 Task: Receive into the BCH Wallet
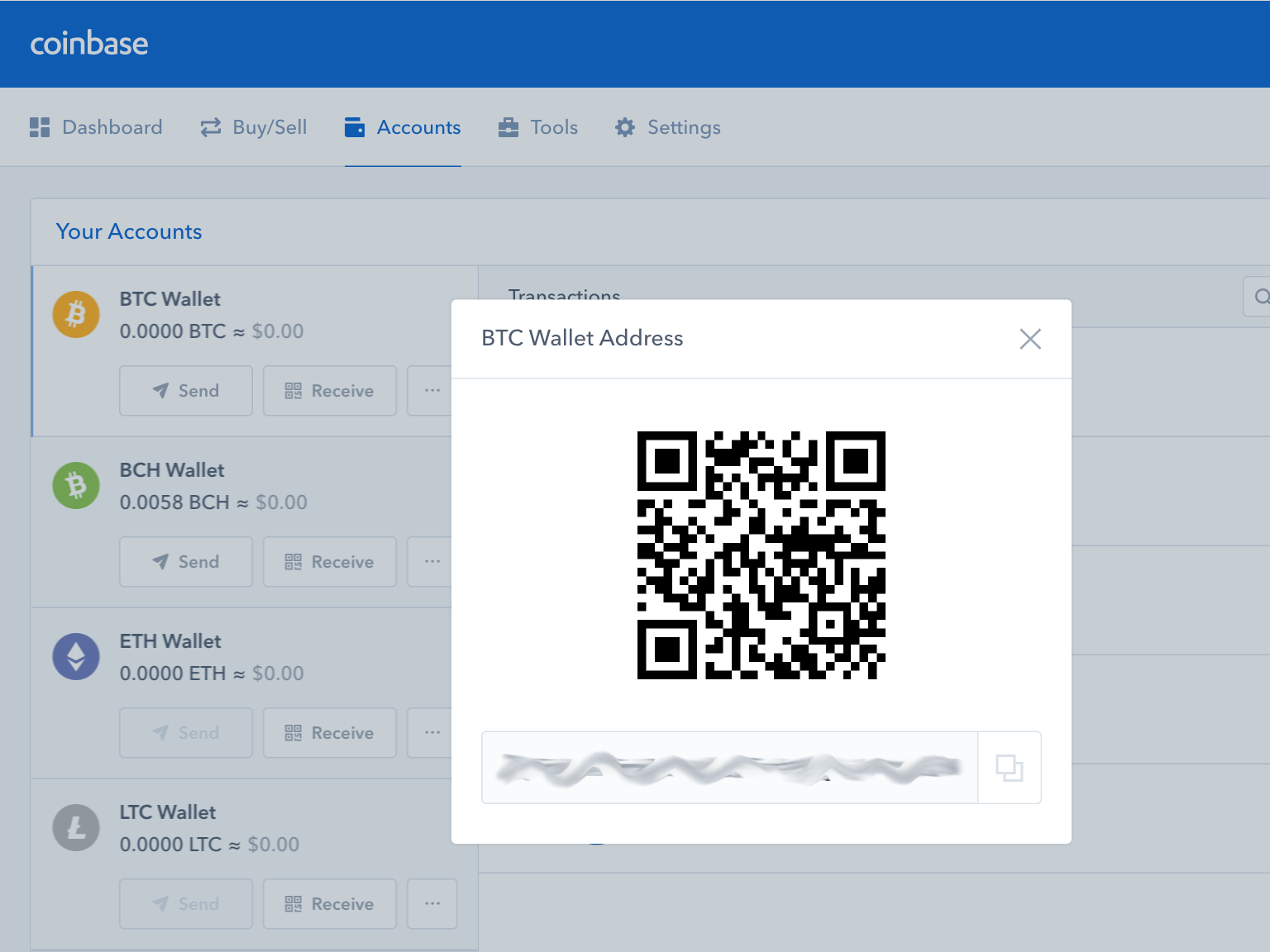[330, 562]
